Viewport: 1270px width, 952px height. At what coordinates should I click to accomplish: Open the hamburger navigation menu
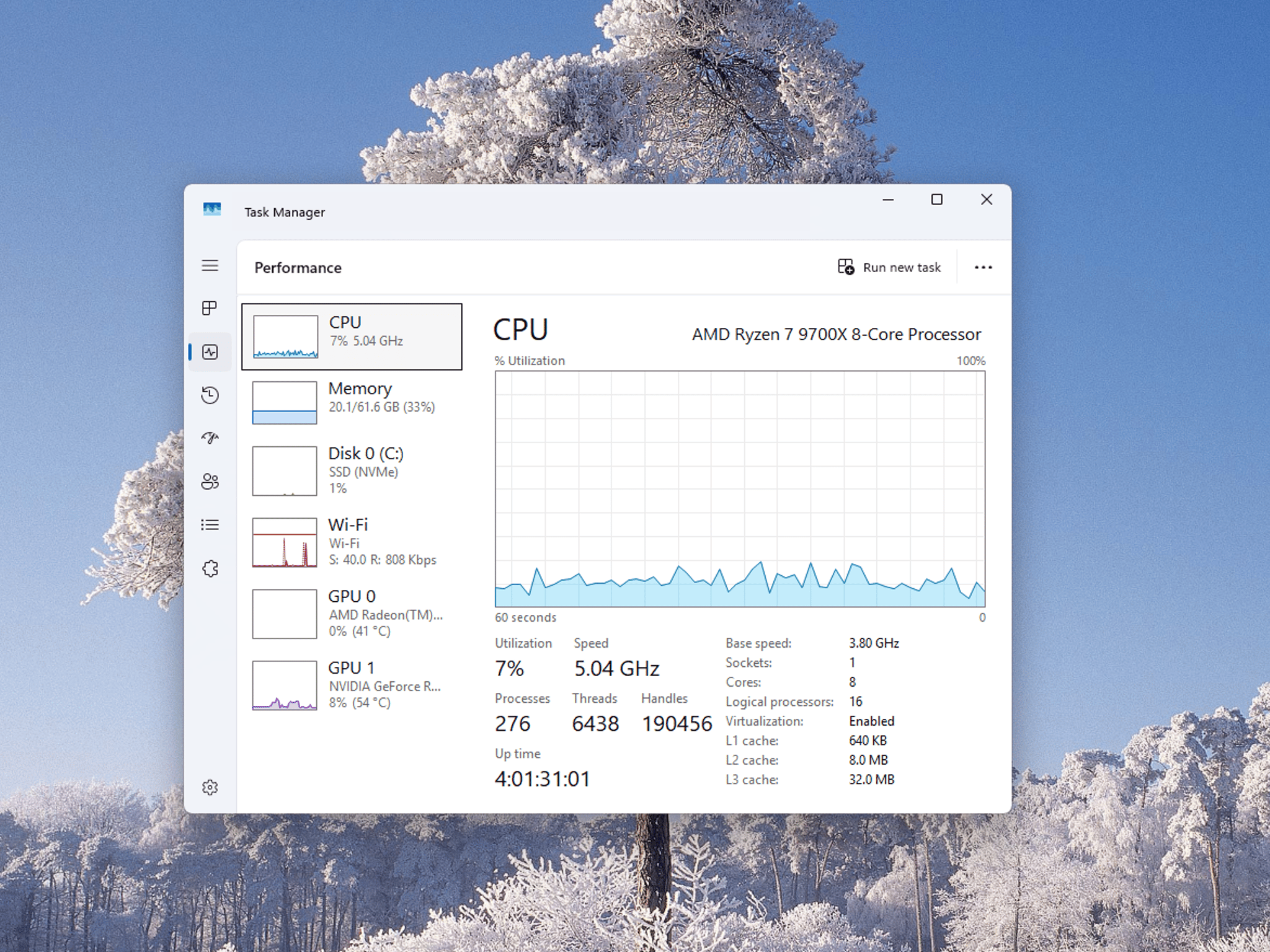tap(210, 265)
